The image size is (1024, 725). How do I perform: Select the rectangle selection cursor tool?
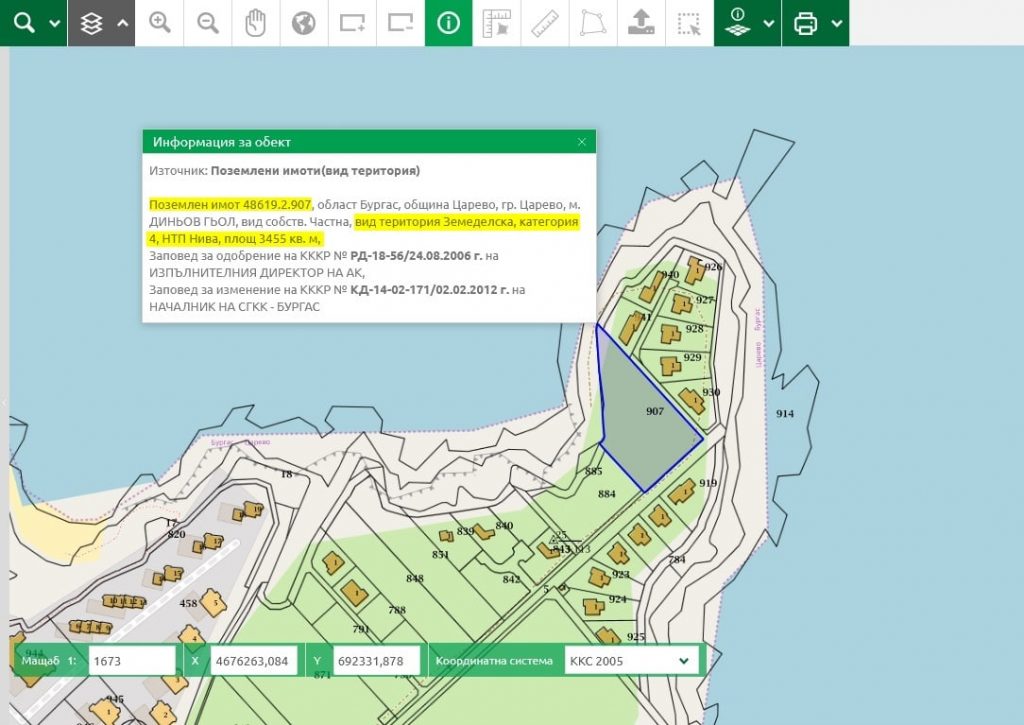[688, 23]
